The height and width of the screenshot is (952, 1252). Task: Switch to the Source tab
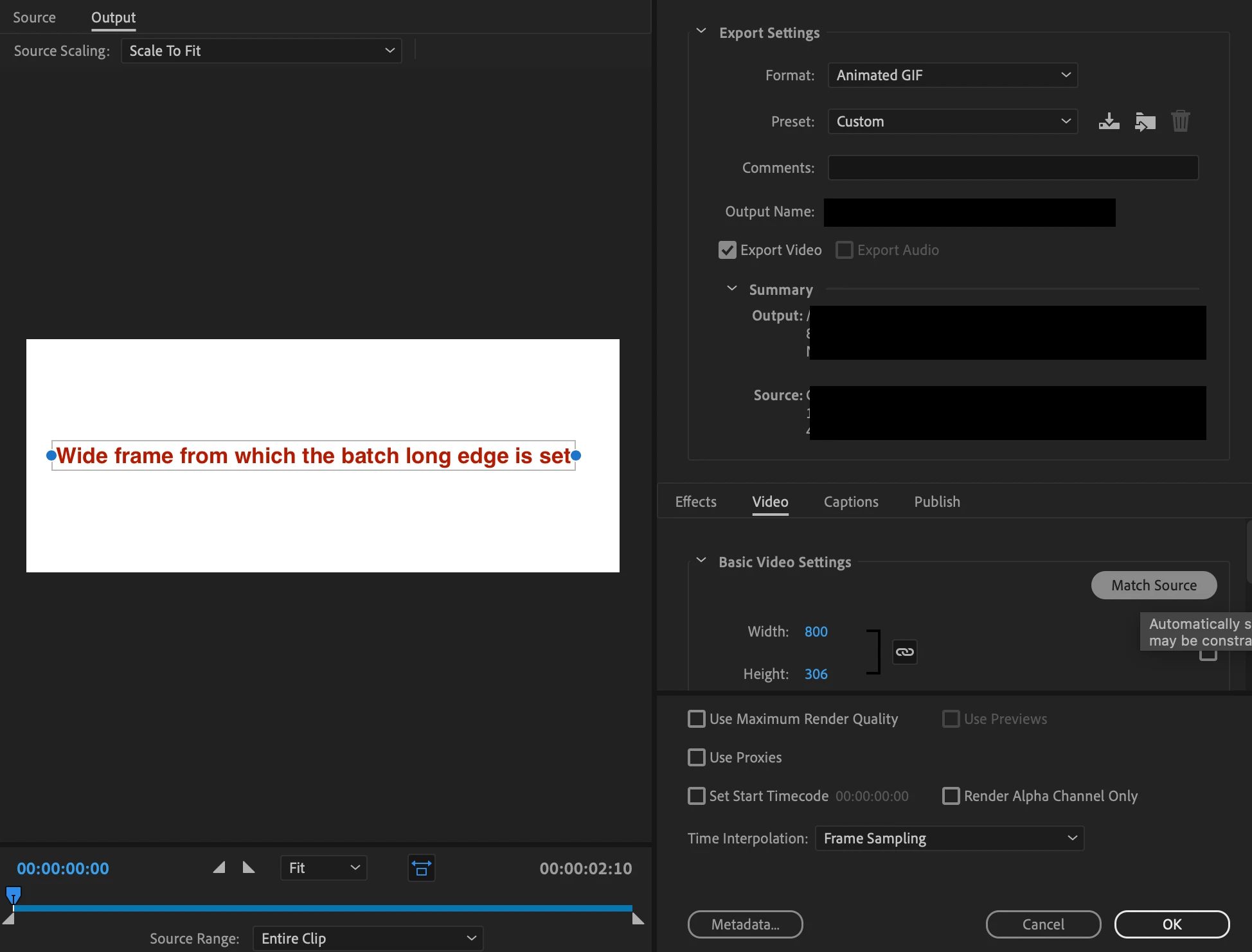point(34,17)
